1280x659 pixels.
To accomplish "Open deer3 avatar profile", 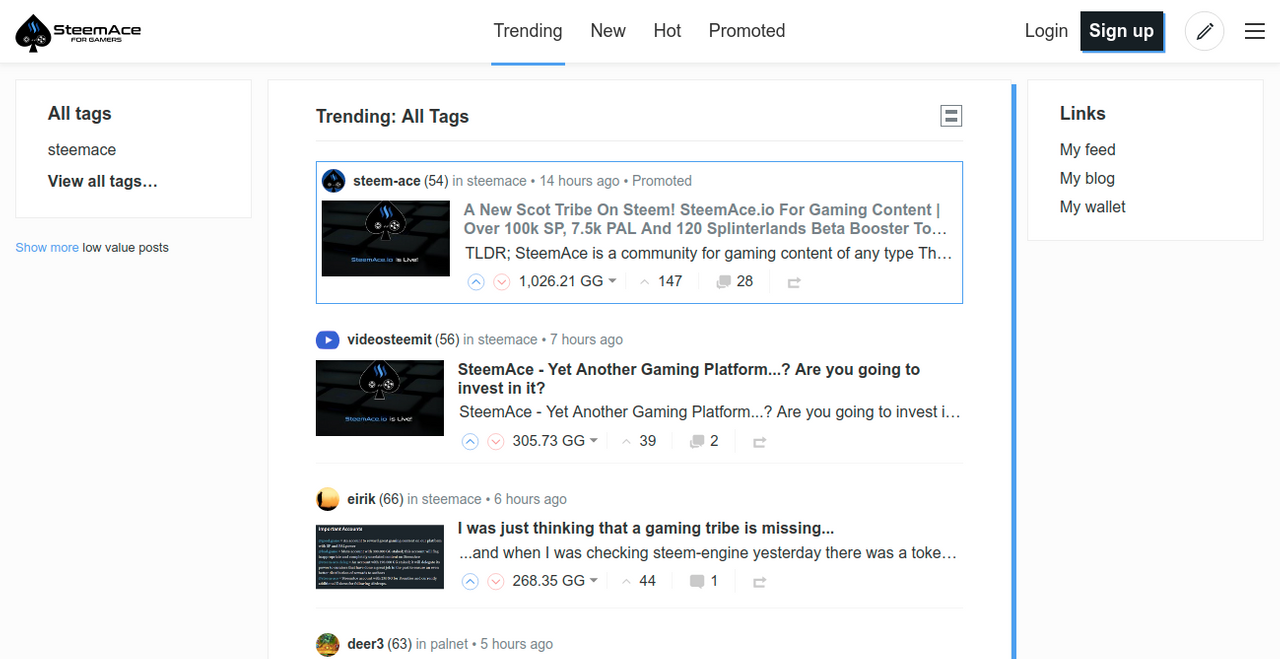I will click(x=328, y=644).
